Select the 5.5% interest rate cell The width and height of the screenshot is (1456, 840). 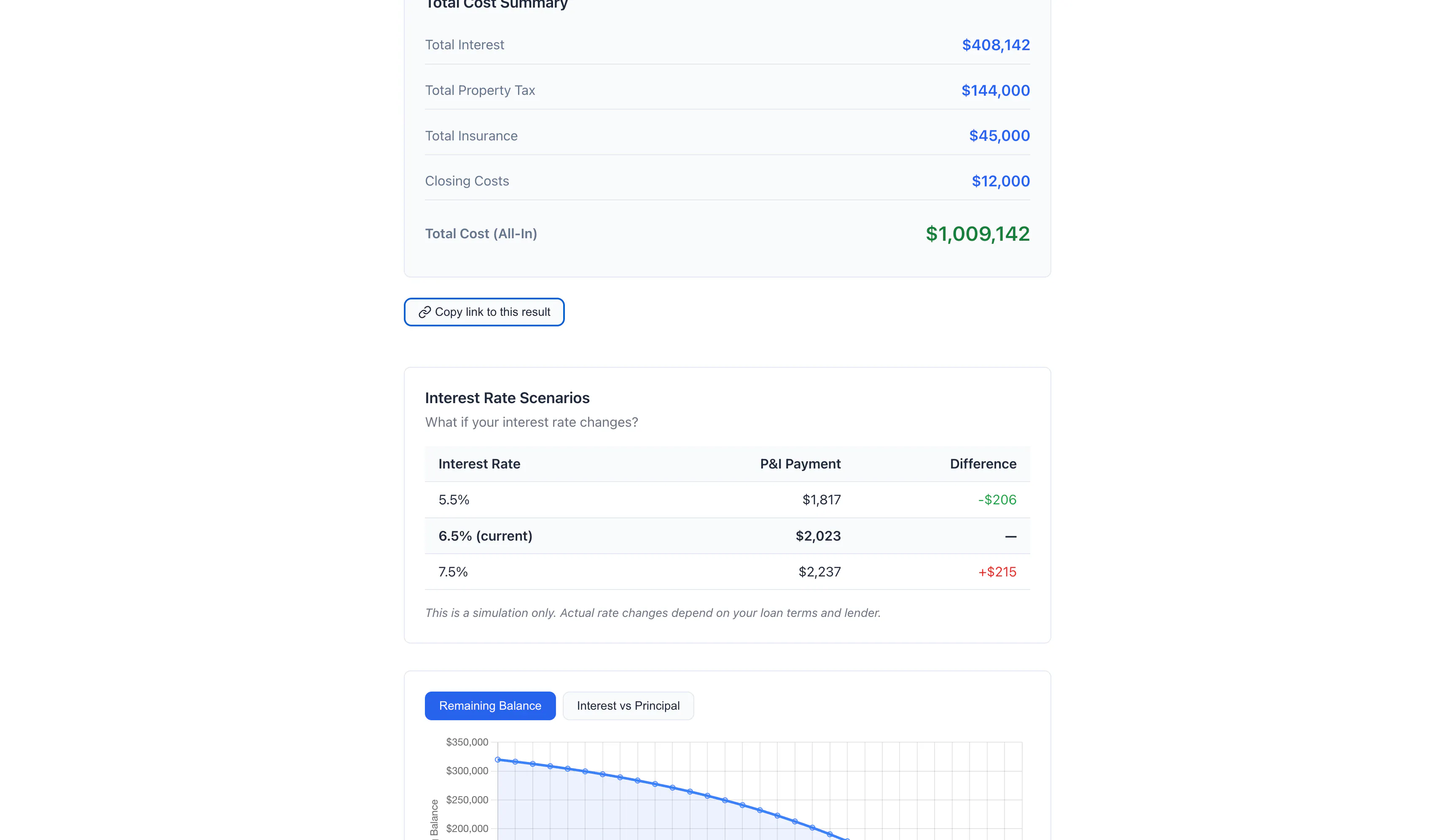(454, 500)
